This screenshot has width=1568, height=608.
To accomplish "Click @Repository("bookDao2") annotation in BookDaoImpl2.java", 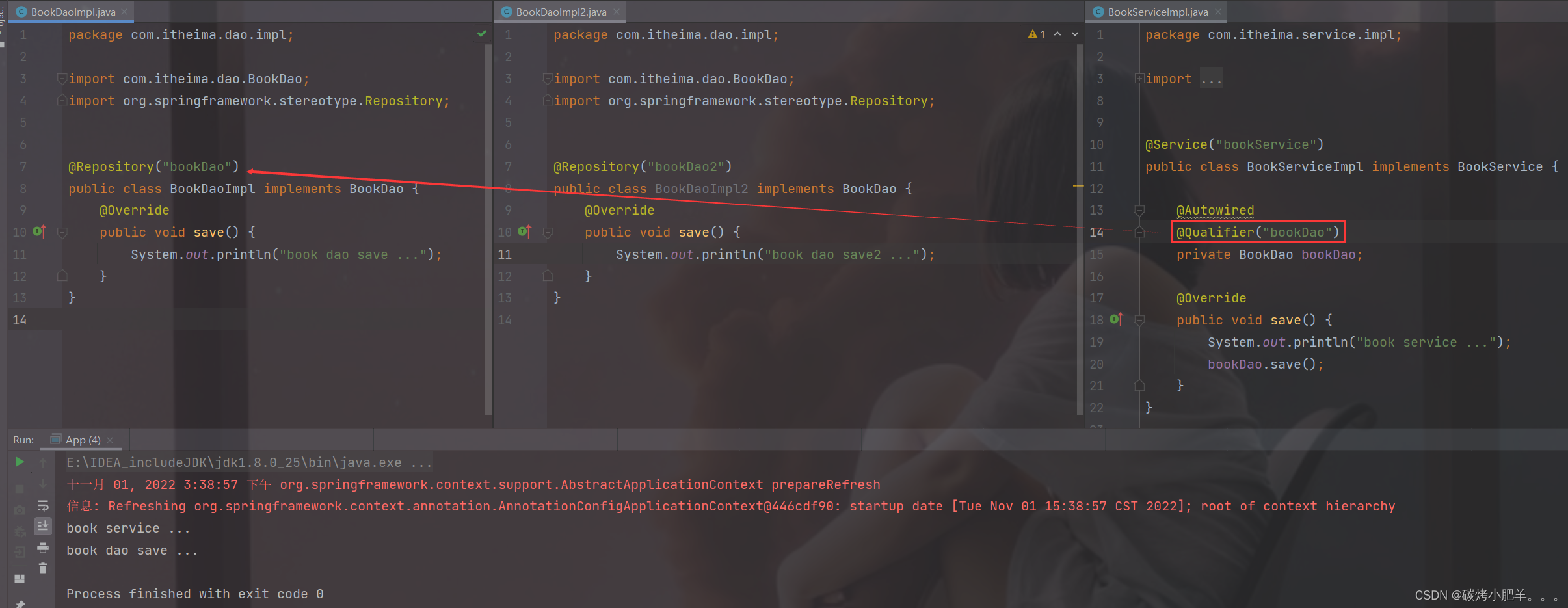I will click(x=643, y=166).
